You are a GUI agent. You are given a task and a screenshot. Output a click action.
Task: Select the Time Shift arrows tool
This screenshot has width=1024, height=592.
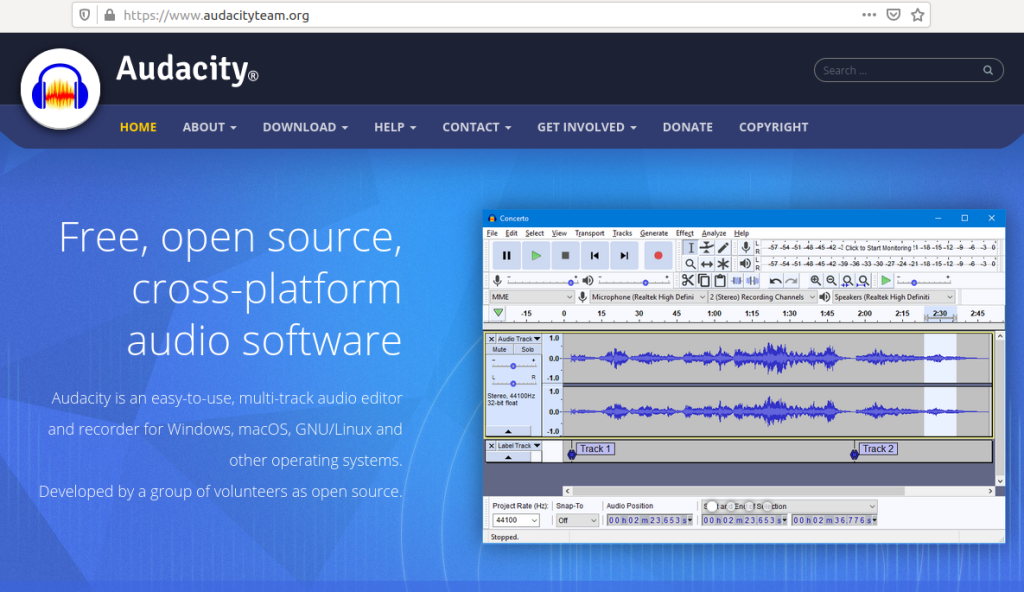707,264
